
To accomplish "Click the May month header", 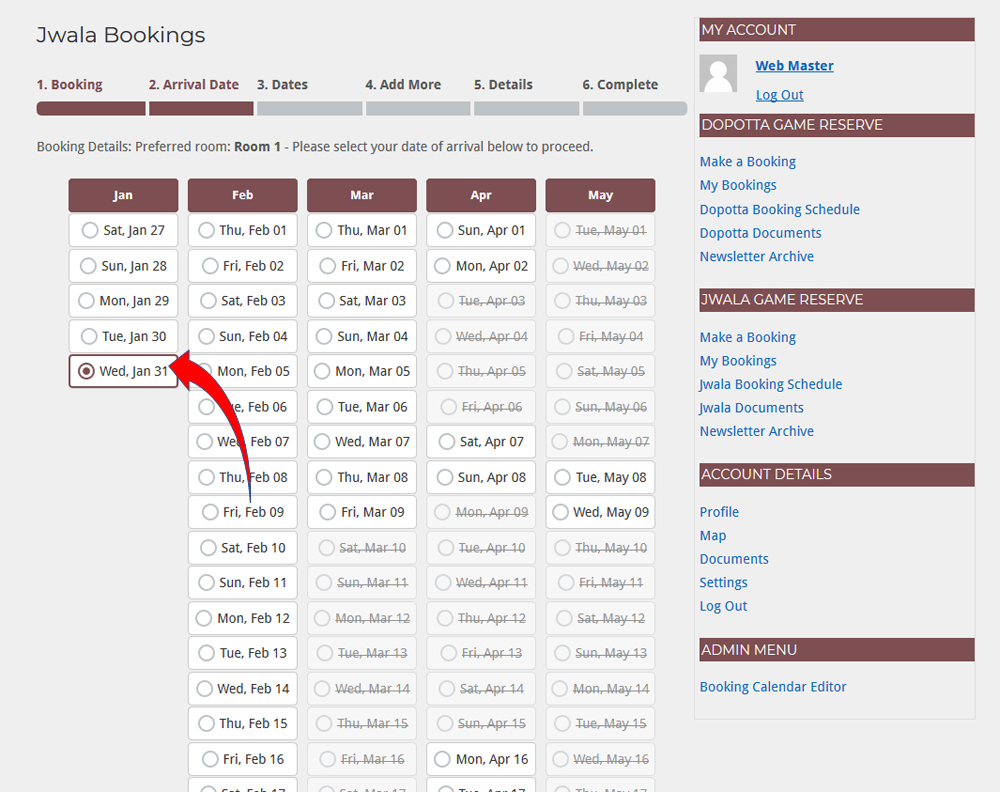I will click(600, 195).
